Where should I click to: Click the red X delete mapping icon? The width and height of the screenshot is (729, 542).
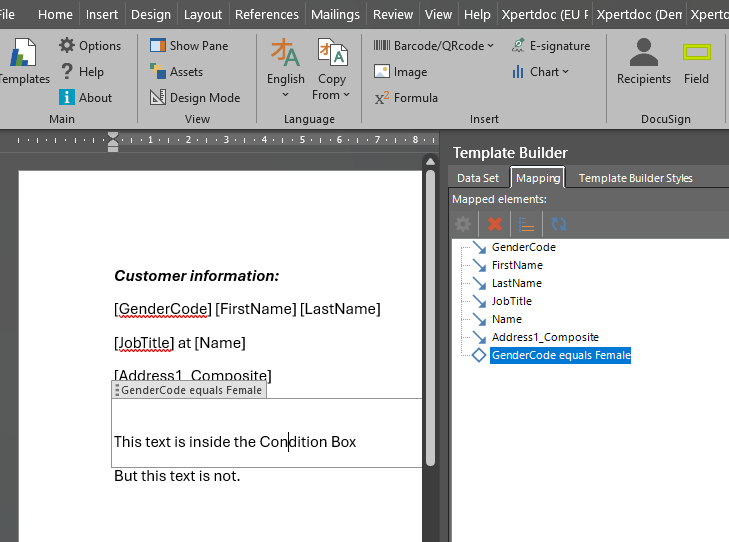(495, 224)
